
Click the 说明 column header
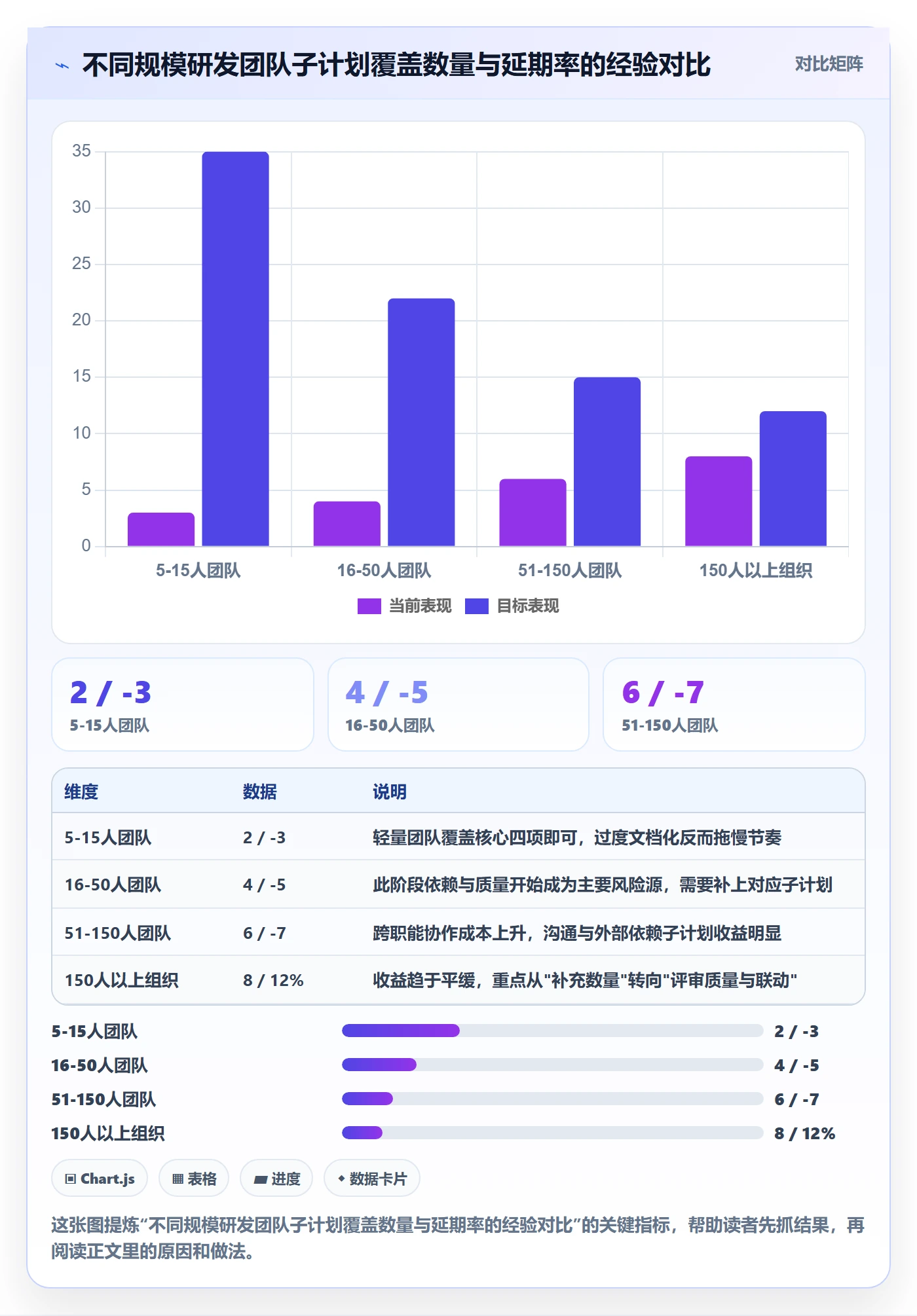point(390,792)
